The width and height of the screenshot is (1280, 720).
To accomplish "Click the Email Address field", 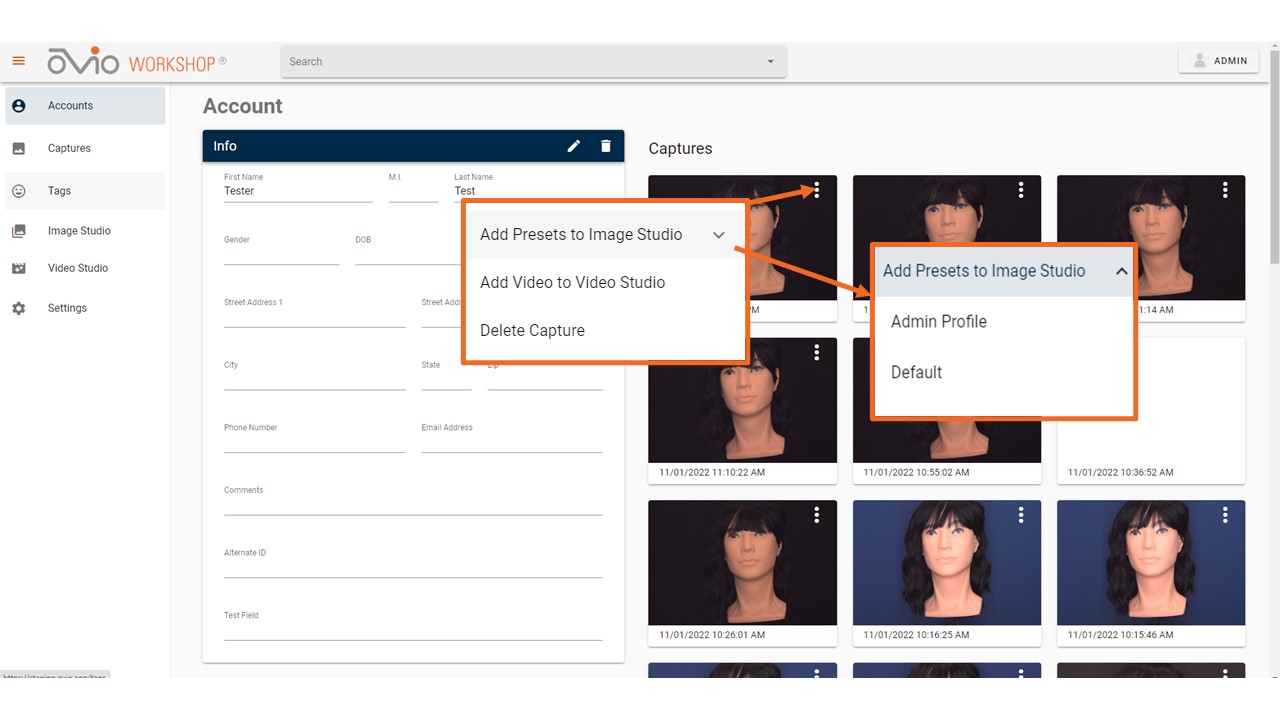I will pyautogui.click(x=512, y=438).
